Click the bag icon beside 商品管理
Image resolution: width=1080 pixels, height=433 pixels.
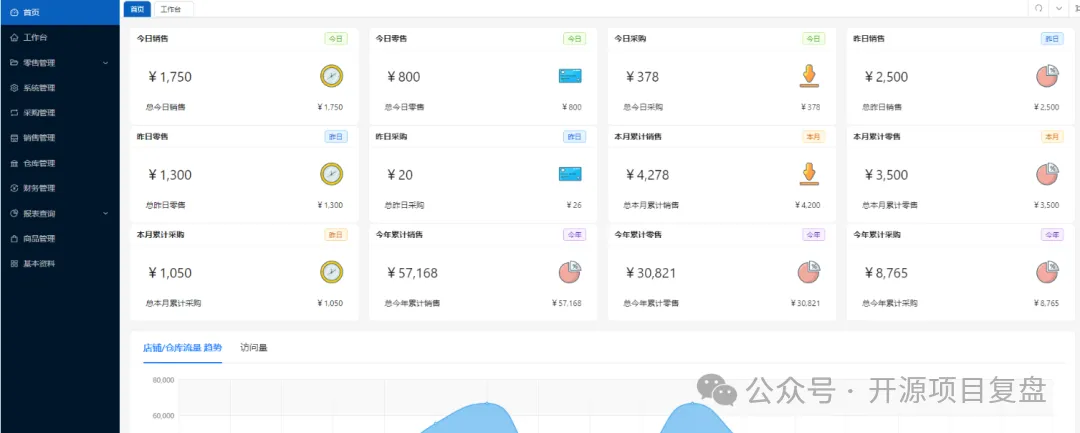click(x=14, y=239)
